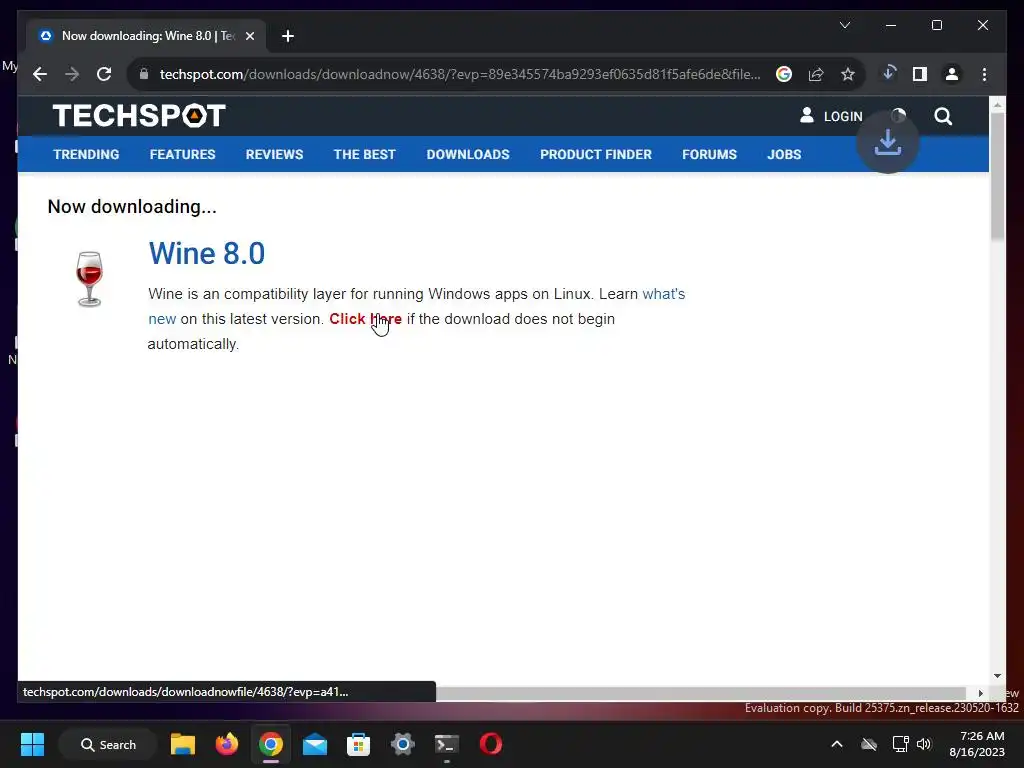
Task: Open the FEATURES menu
Action: click(x=182, y=155)
